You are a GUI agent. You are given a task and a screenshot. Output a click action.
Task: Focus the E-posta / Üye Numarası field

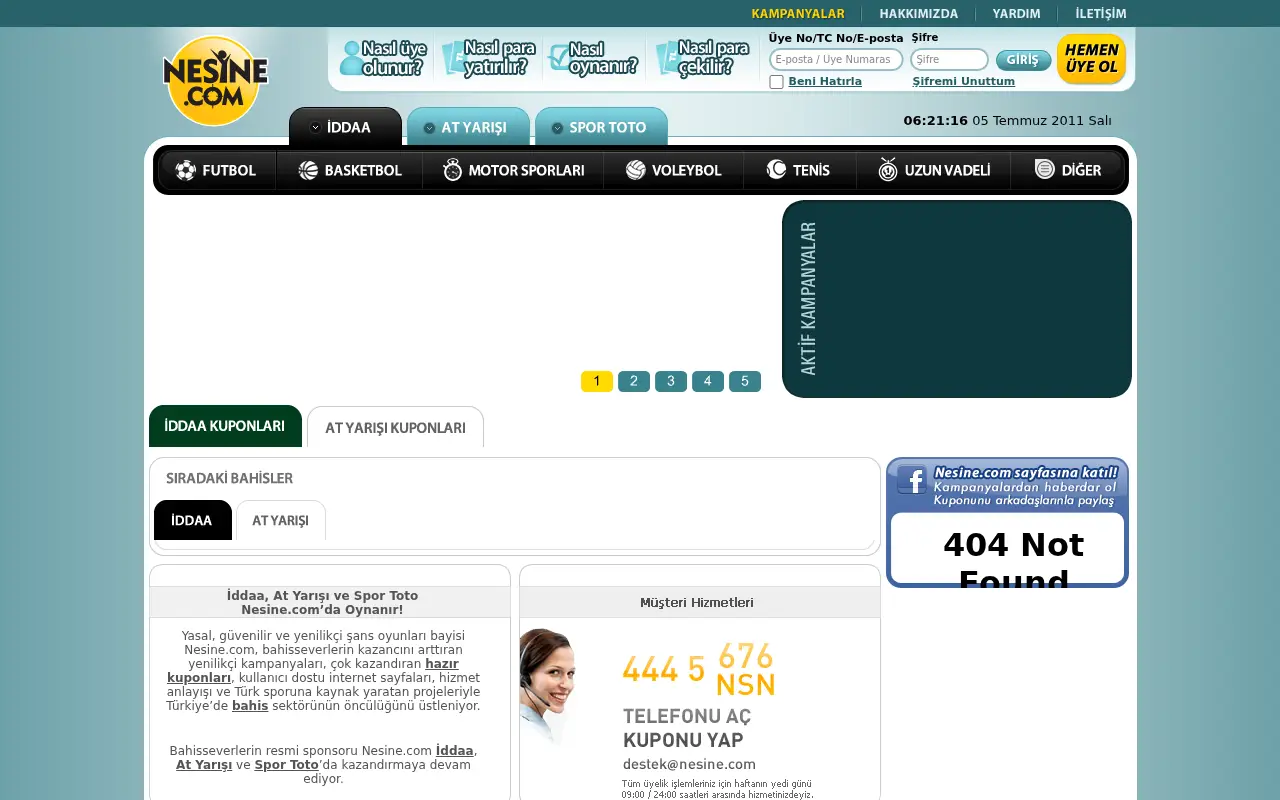point(836,60)
